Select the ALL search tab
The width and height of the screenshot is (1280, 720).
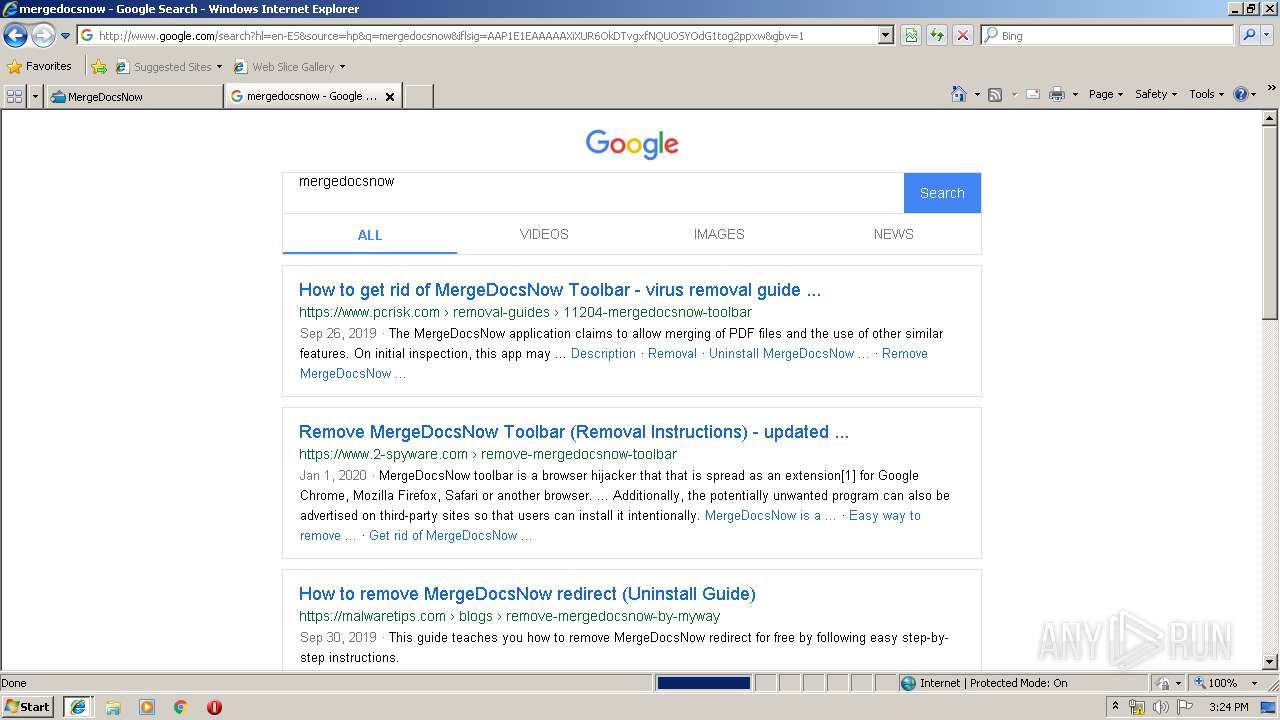point(370,235)
